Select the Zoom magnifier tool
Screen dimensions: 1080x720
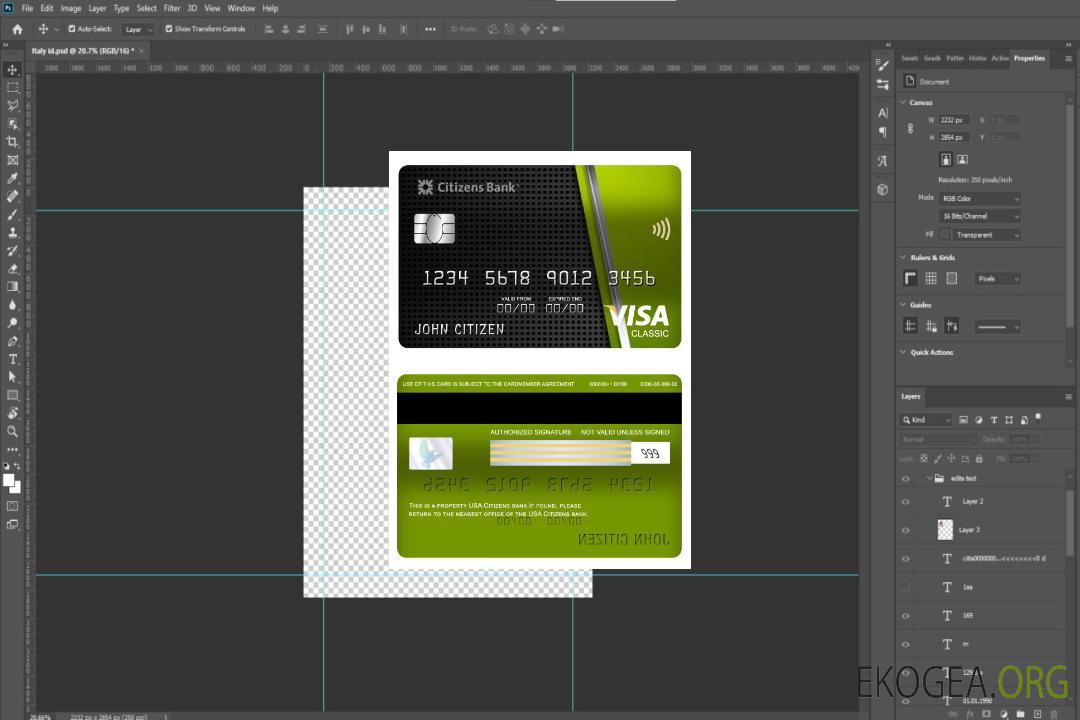click(x=12, y=431)
